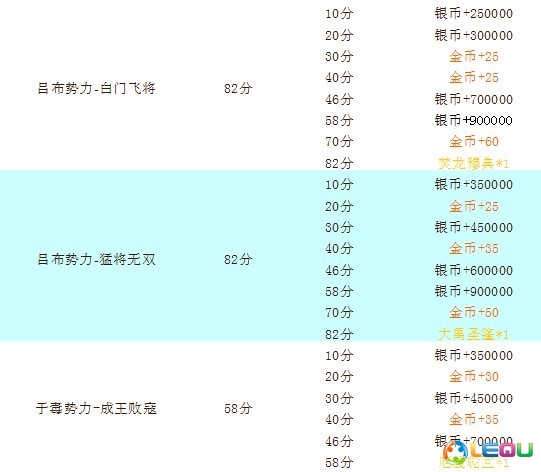Click the 金币+60 reward in first section

coord(474,141)
